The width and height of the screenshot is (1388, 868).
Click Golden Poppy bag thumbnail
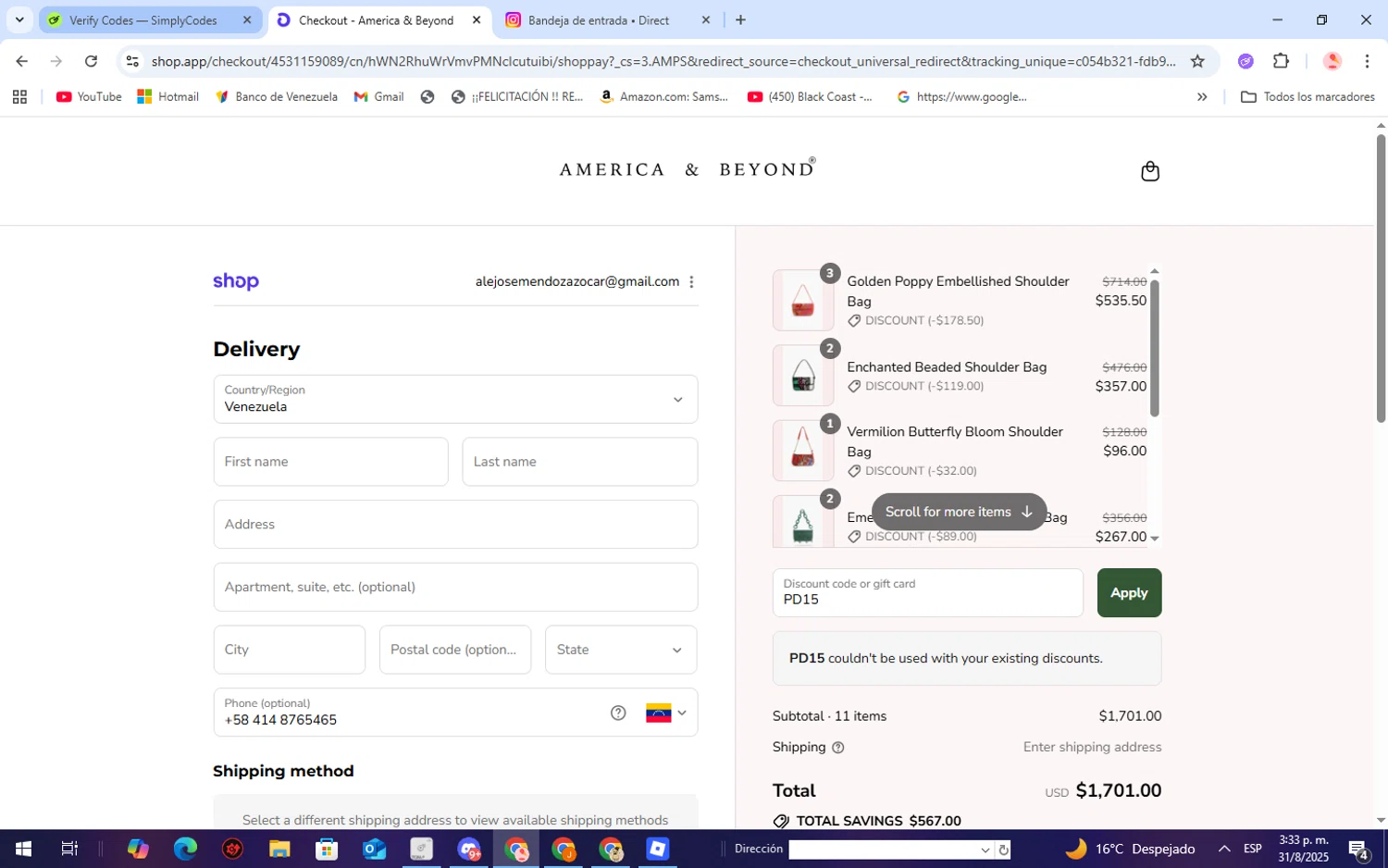coord(803,301)
